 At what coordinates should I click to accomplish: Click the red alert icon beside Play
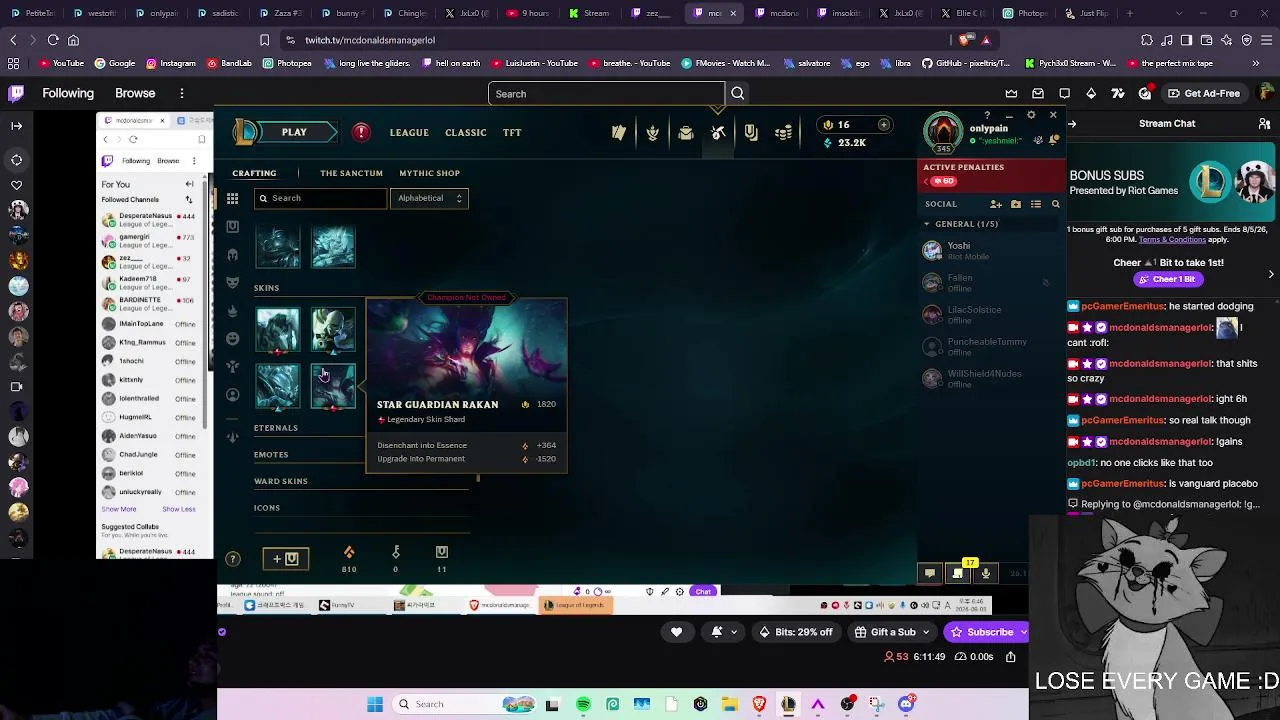point(361,132)
